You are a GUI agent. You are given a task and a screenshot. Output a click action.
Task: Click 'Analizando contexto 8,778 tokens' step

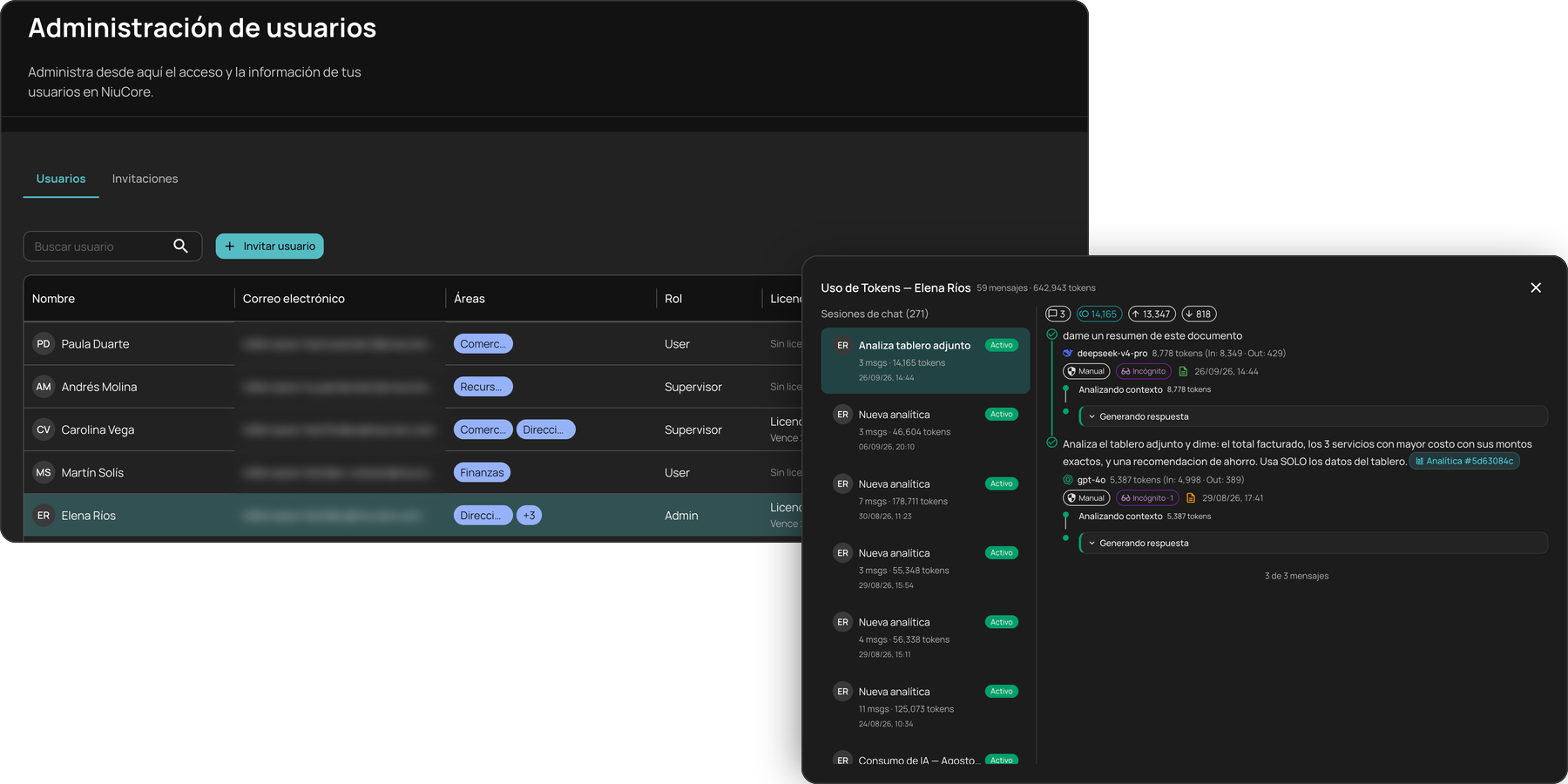coord(1145,389)
